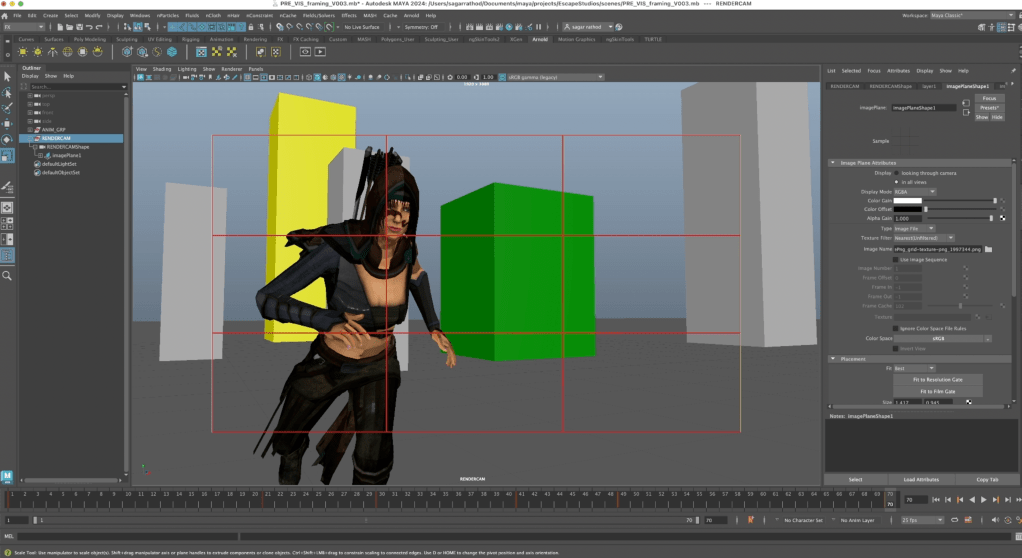Screen dimensions: 1022x558
Task: Toggle Ignore Color Space File Rules
Action: pos(897,328)
